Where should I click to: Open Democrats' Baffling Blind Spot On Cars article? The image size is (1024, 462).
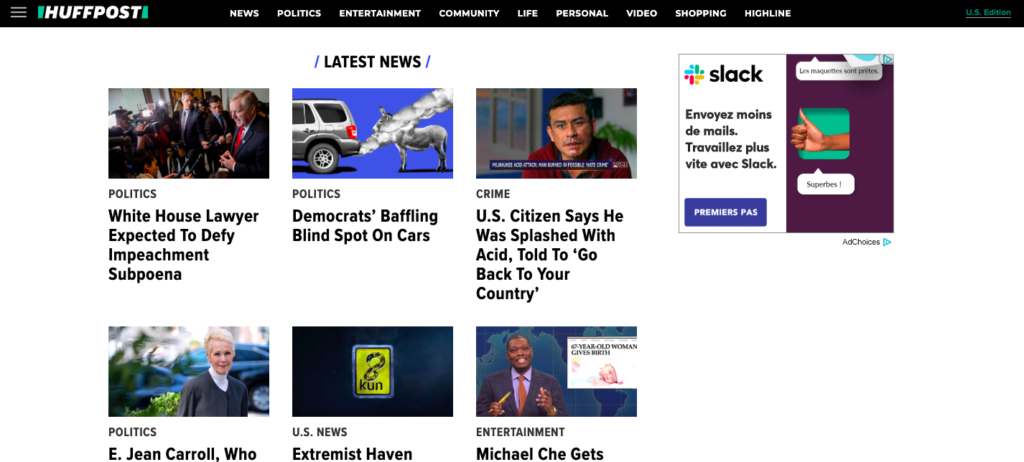click(x=365, y=225)
